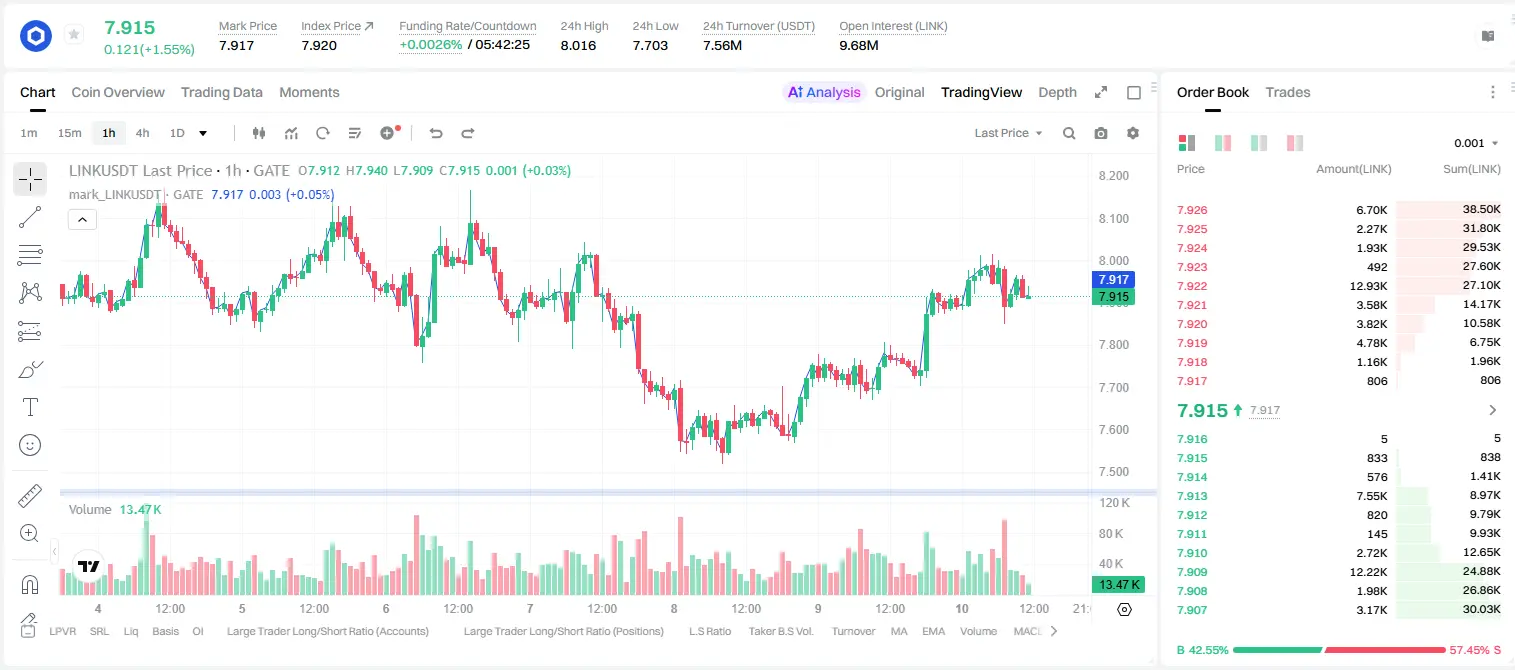Add LINK to favorites with star

coord(74,35)
